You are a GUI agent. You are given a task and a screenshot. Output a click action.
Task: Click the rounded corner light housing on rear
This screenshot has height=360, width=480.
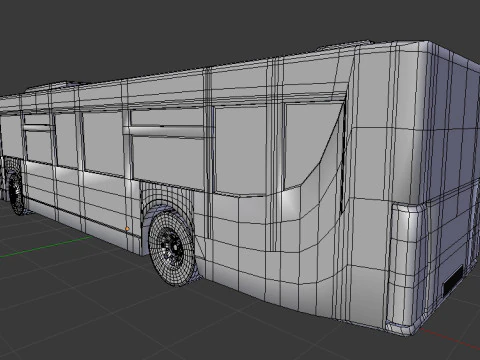click(x=405, y=268)
